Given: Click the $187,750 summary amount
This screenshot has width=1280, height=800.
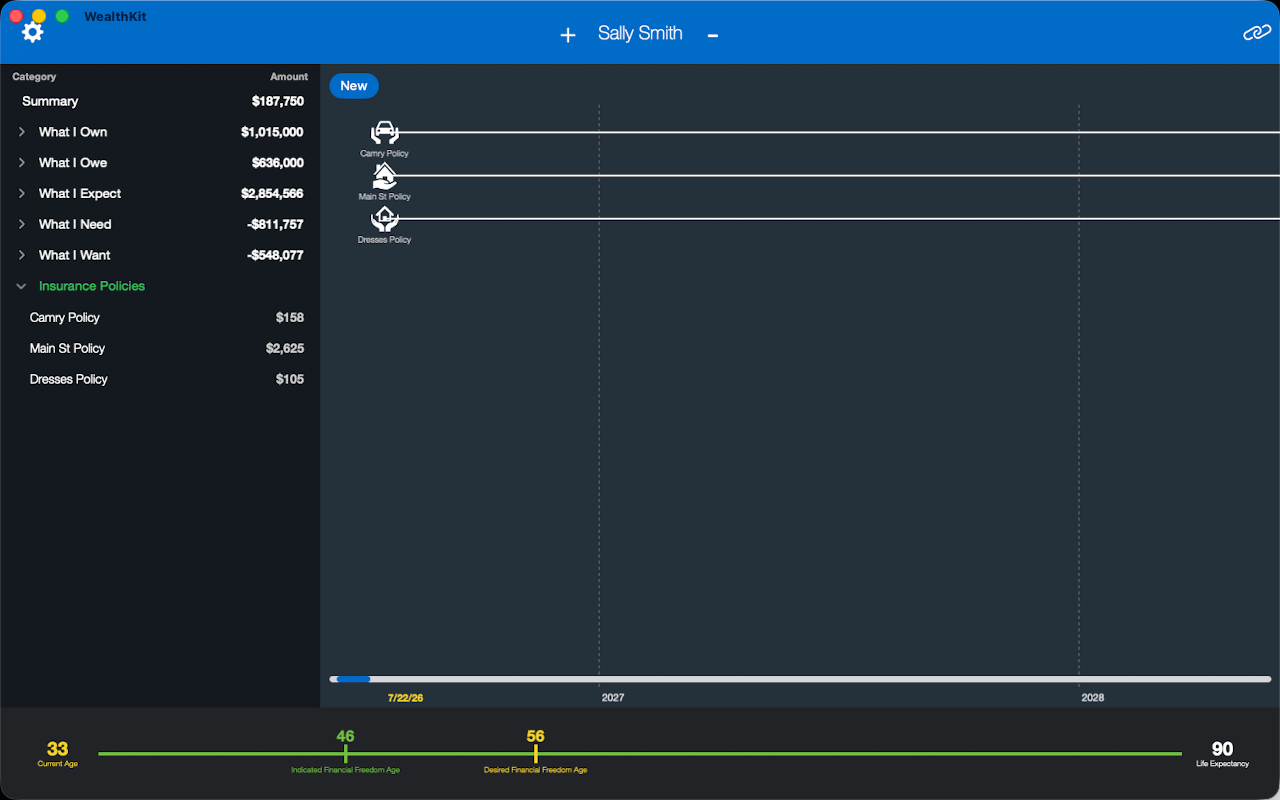Looking at the screenshot, I should [278, 101].
